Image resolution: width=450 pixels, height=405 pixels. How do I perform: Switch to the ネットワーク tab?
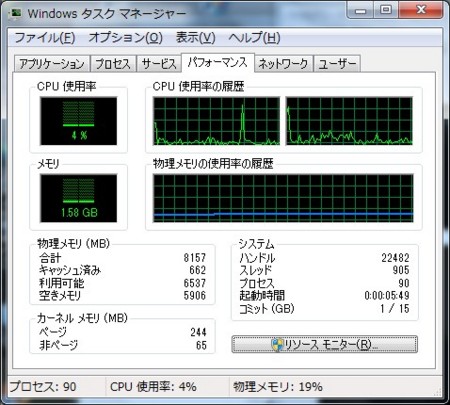coord(283,63)
